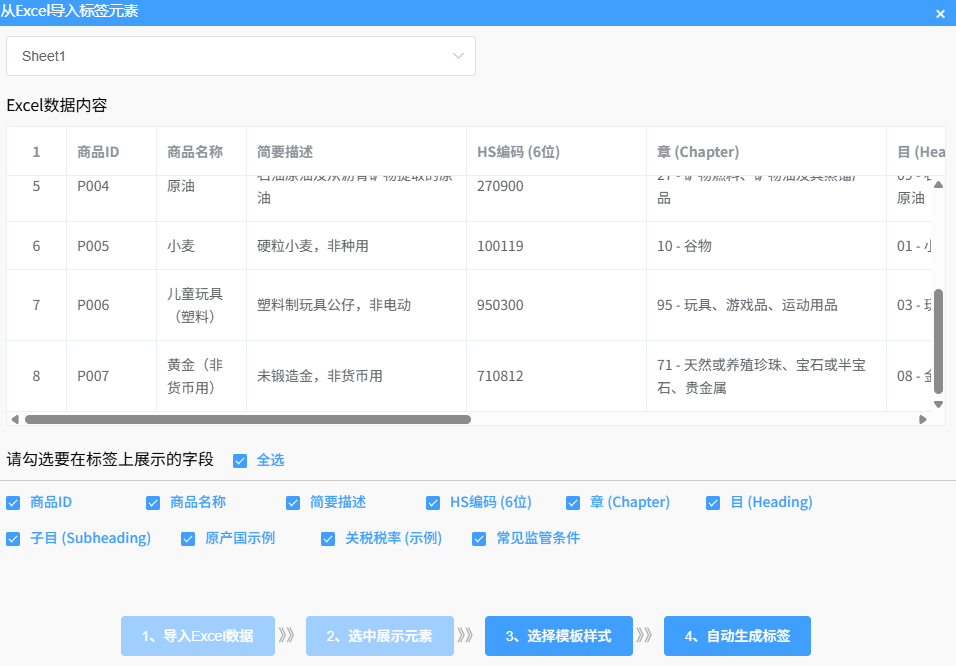Click the table scroll left arrow
The width and height of the screenshot is (956, 666).
[x=13, y=420]
